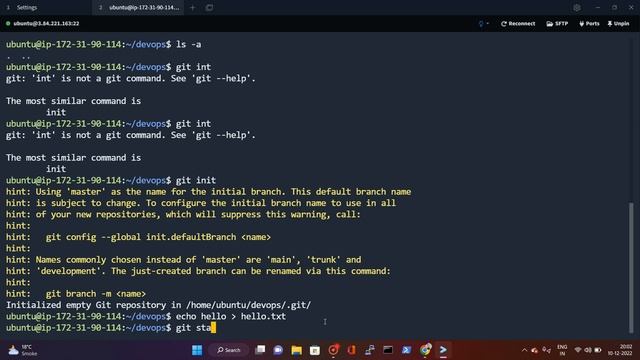
Task: Click the 'git config --global init.defaultBranch' hint
Action: (x=138, y=237)
